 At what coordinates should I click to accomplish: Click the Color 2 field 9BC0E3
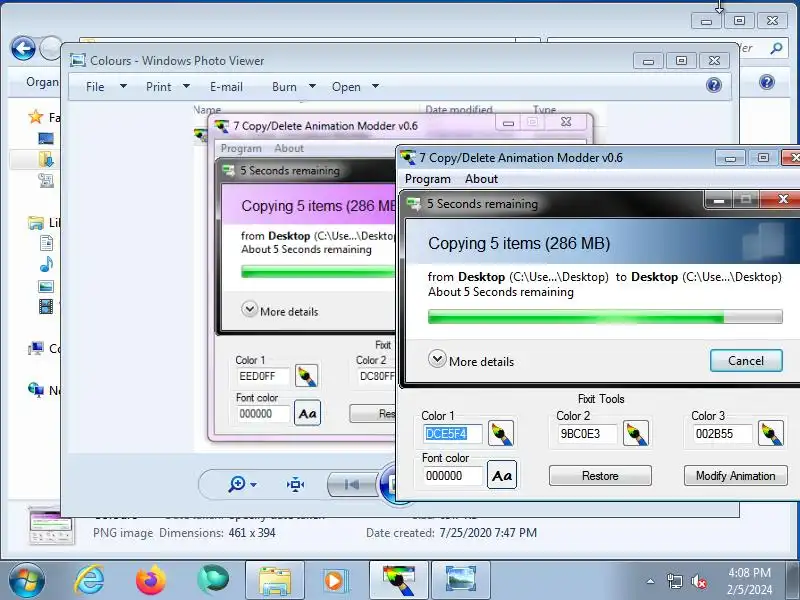[x=587, y=434]
